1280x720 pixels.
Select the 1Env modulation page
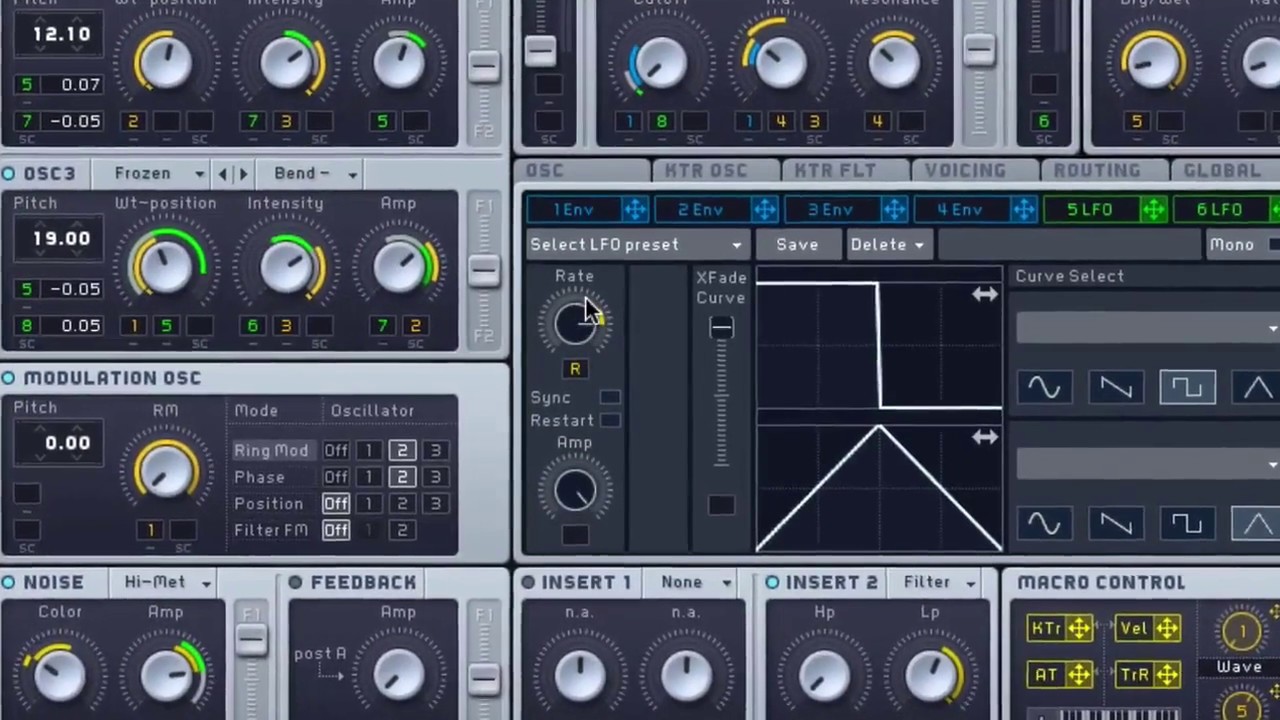574,210
